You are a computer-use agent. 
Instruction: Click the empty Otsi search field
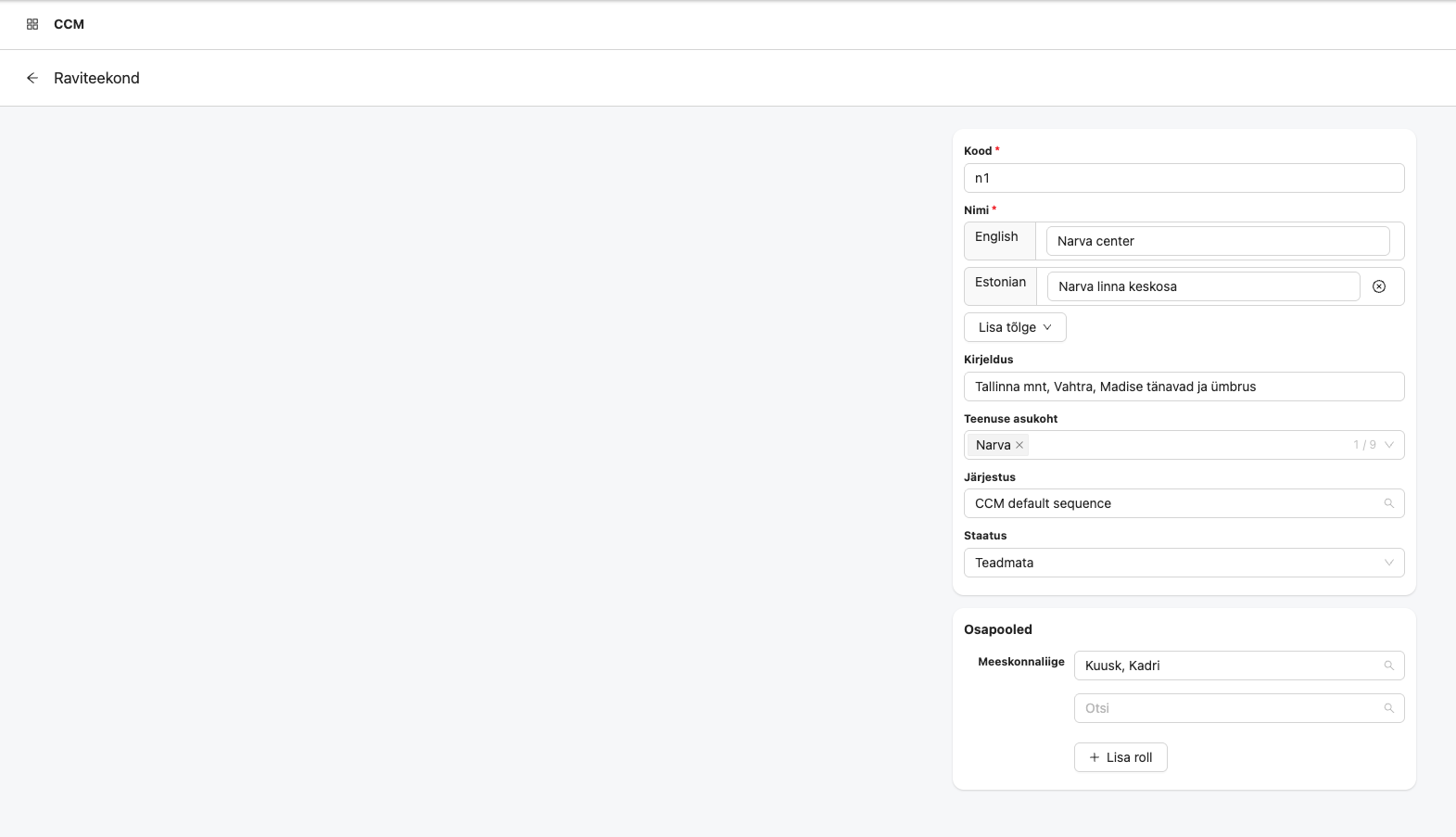1239,708
